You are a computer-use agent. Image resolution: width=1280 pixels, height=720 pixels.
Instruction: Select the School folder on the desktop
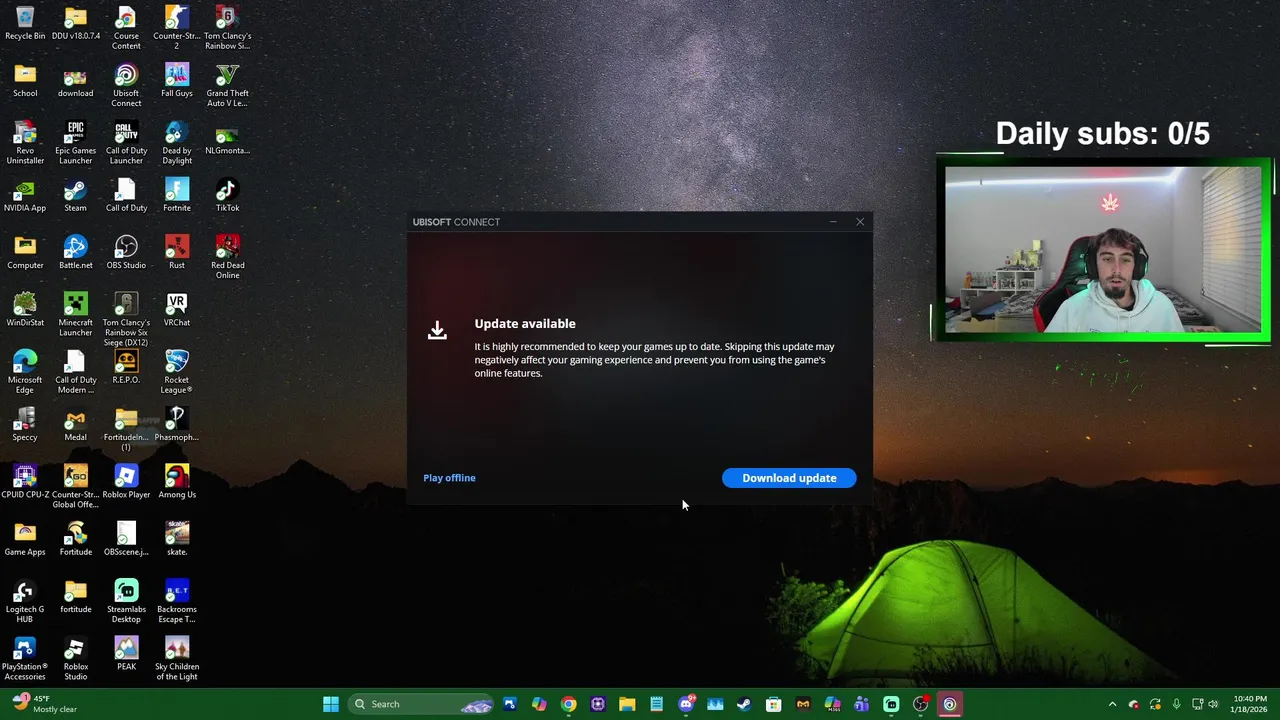pos(25,81)
